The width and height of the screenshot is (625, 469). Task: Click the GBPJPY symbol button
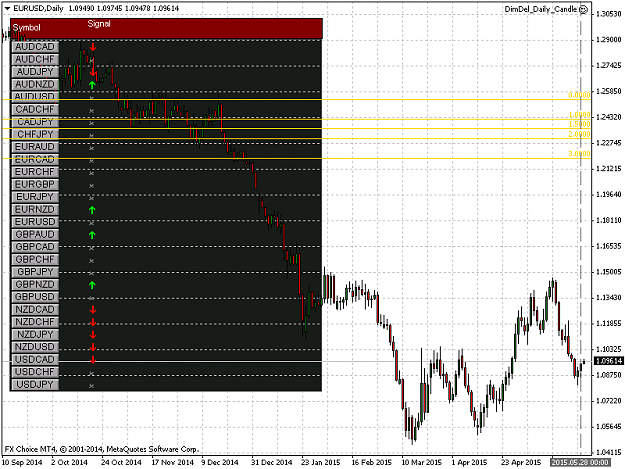pyautogui.click(x=35, y=272)
